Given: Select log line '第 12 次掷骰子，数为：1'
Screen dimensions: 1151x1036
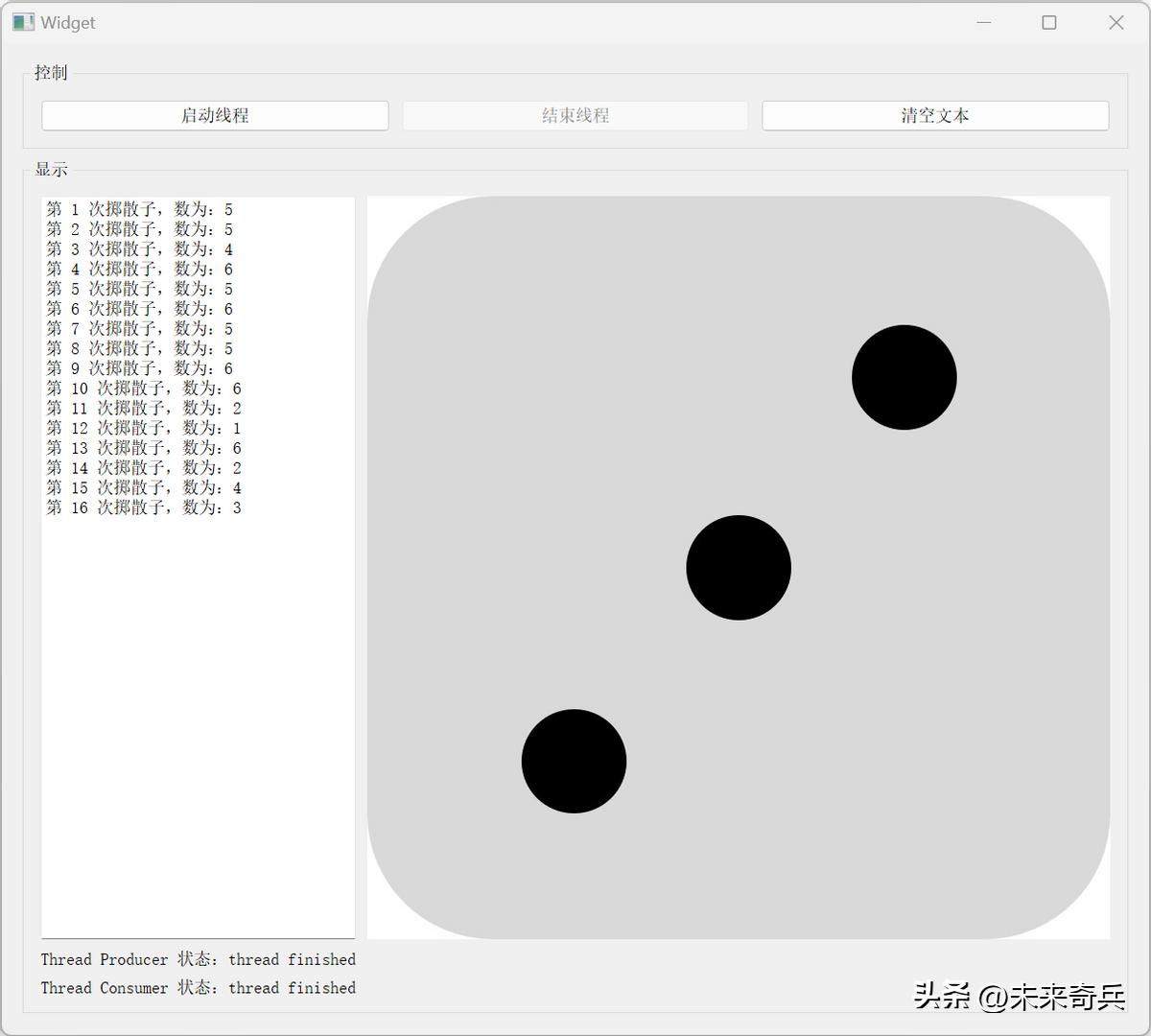Looking at the screenshot, I should (x=144, y=428).
